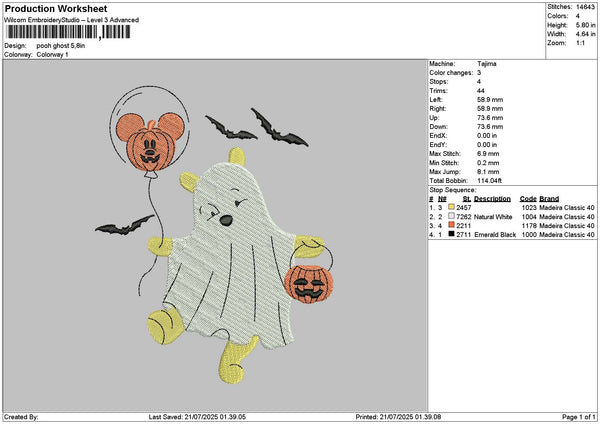Select the min stitch value "0.2 mm"
The width and height of the screenshot is (600, 424).
pyautogui.click(x=488, y=163)
